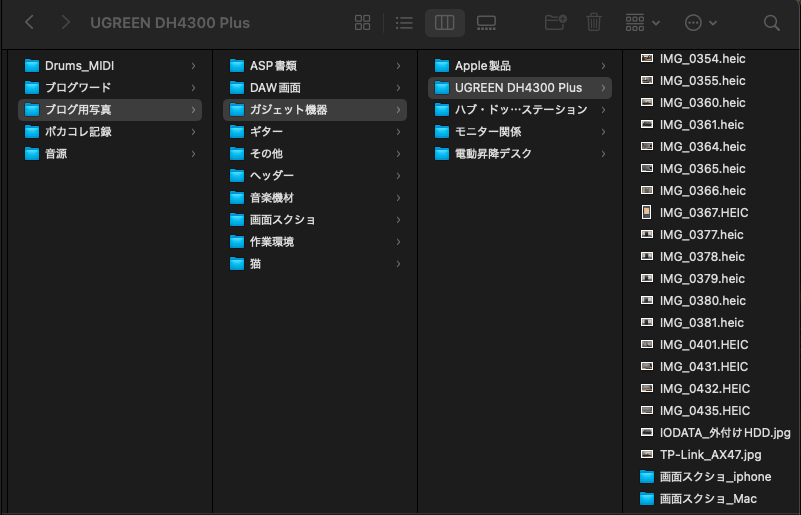Open the ギター folder
Screen dimensions: 801x515
pyautogui.click(x=266, y=132)
